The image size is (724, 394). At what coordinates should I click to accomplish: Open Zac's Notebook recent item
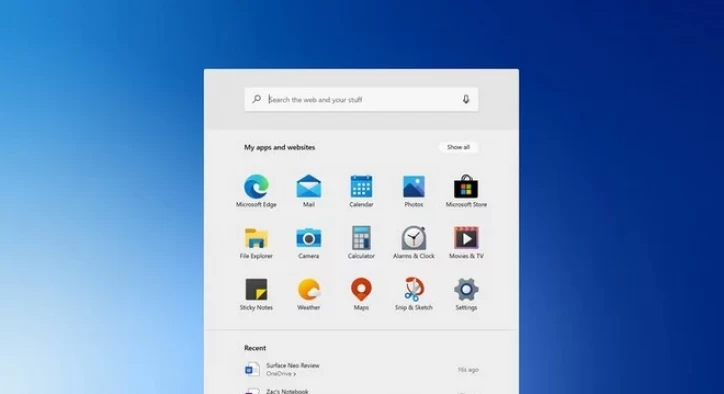pyautogui.click(x=287, y=391)
